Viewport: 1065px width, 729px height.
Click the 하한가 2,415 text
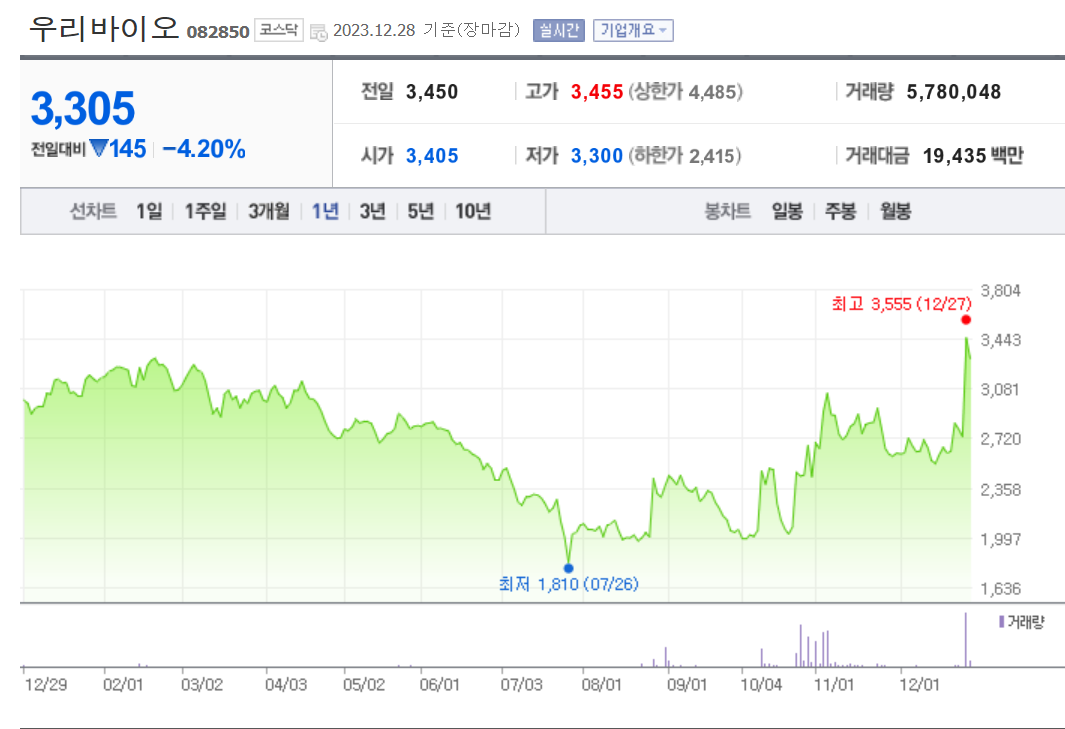tap(685, 156)
